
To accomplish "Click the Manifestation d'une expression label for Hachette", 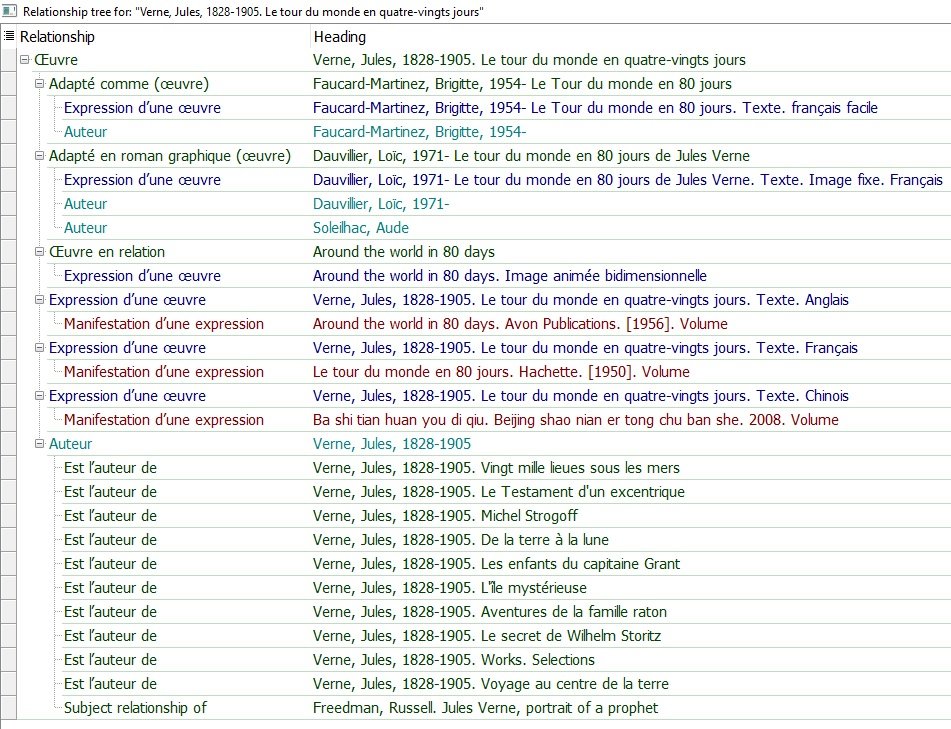I will tap(164, 372).
